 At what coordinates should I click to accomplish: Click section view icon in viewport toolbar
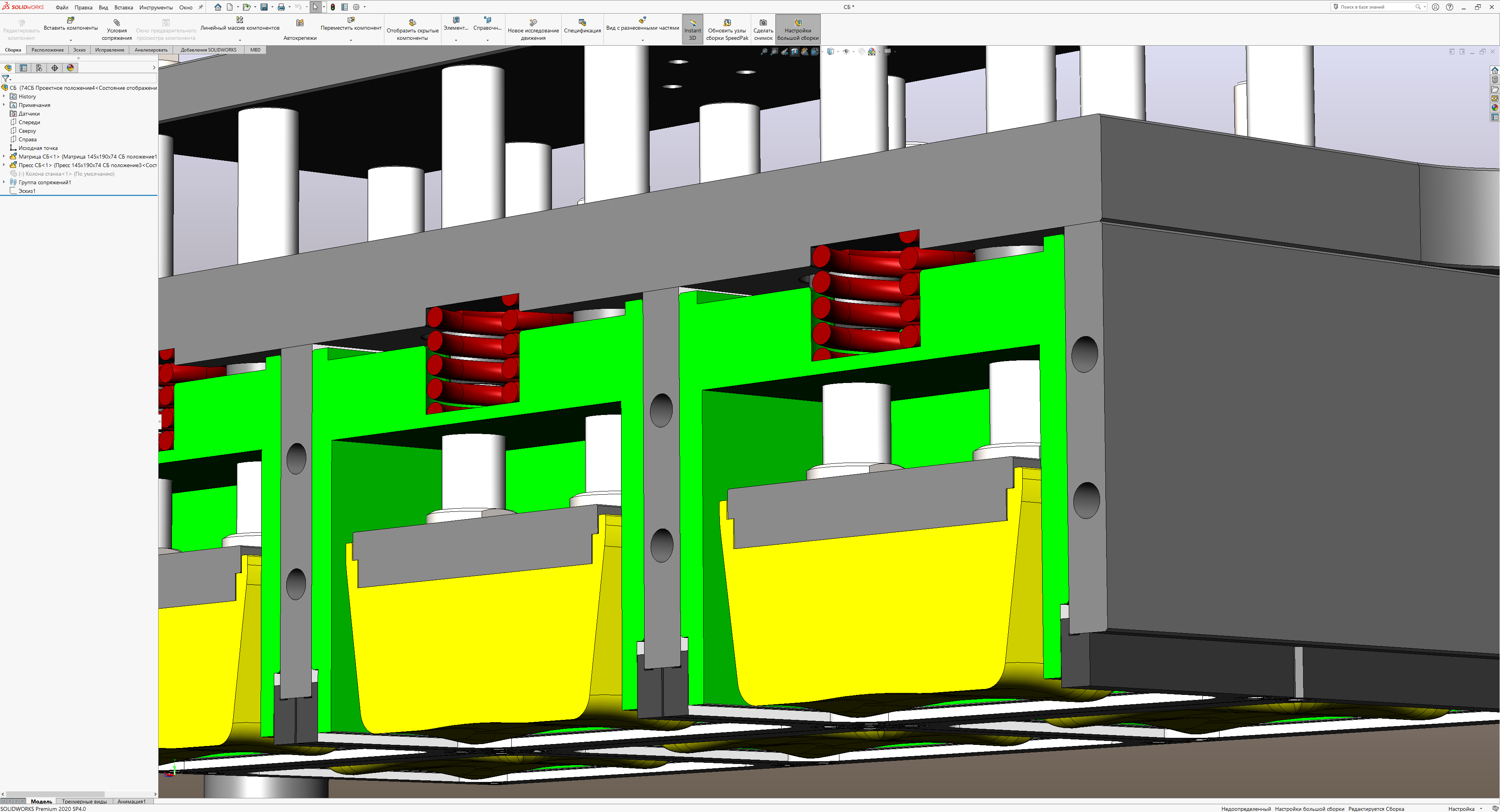pyautogui.click(x=794, y=52)
